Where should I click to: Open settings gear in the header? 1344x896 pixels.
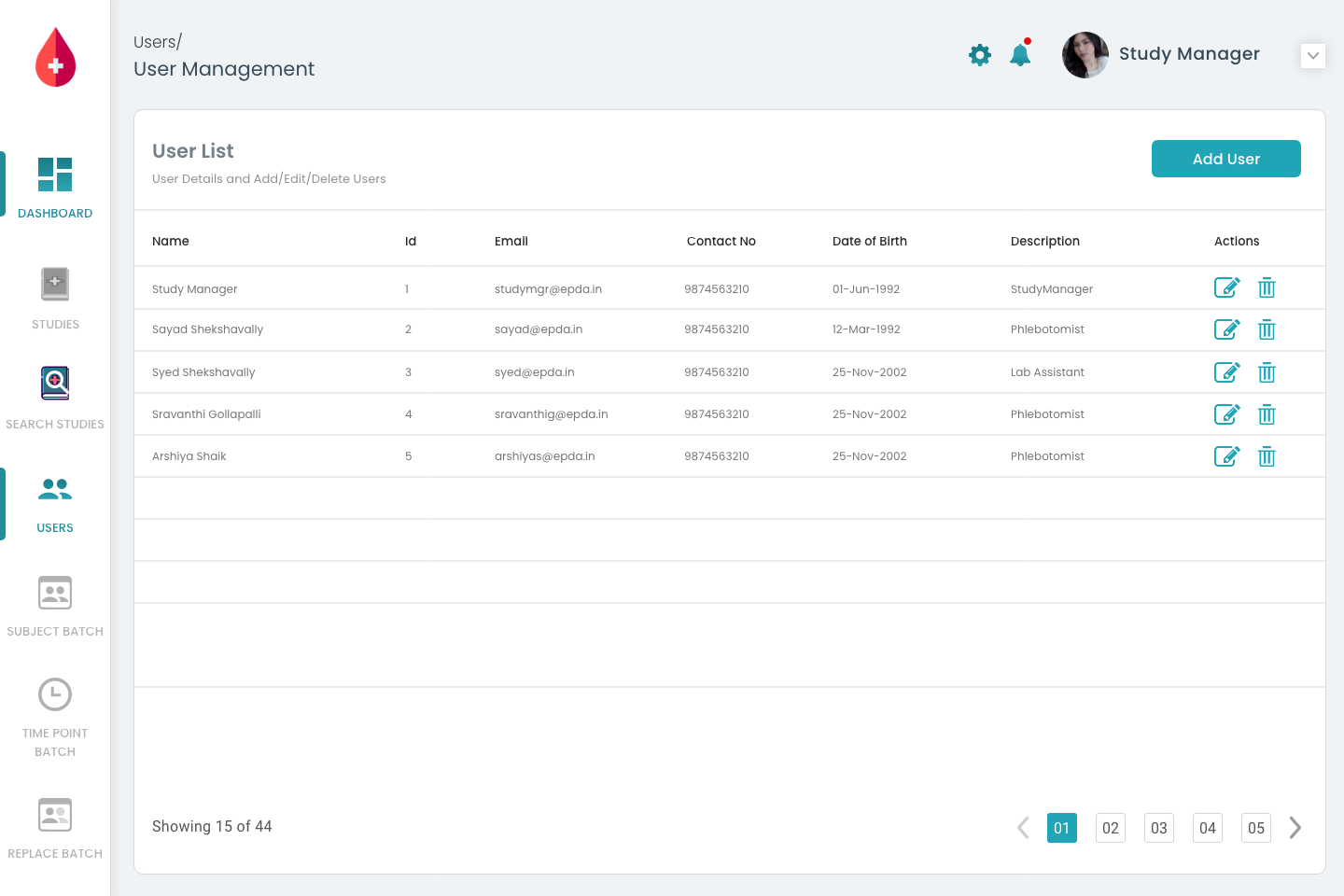click(980, 55)
